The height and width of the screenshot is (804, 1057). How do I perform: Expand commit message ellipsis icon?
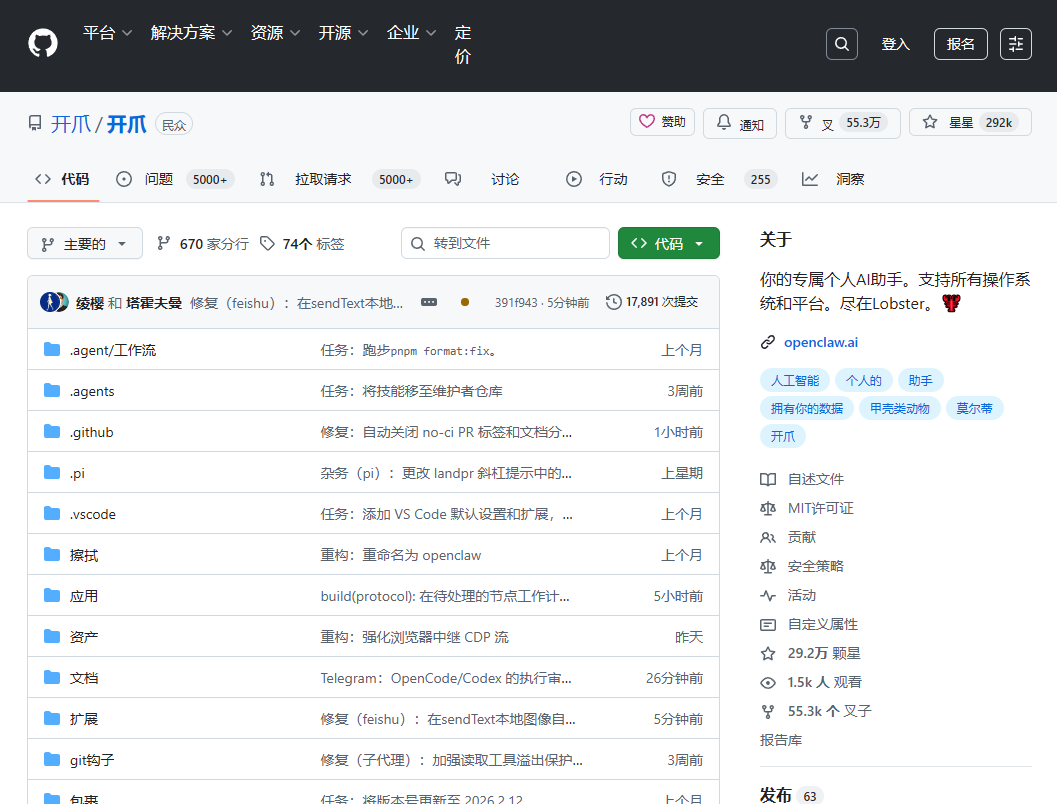click(x=429, y=302)
